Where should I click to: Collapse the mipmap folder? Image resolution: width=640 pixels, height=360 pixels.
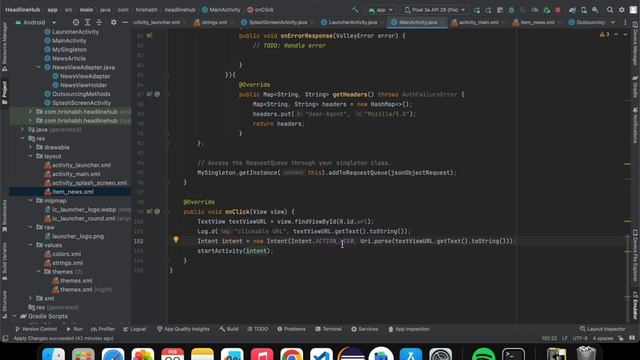[x=30, y=200]
